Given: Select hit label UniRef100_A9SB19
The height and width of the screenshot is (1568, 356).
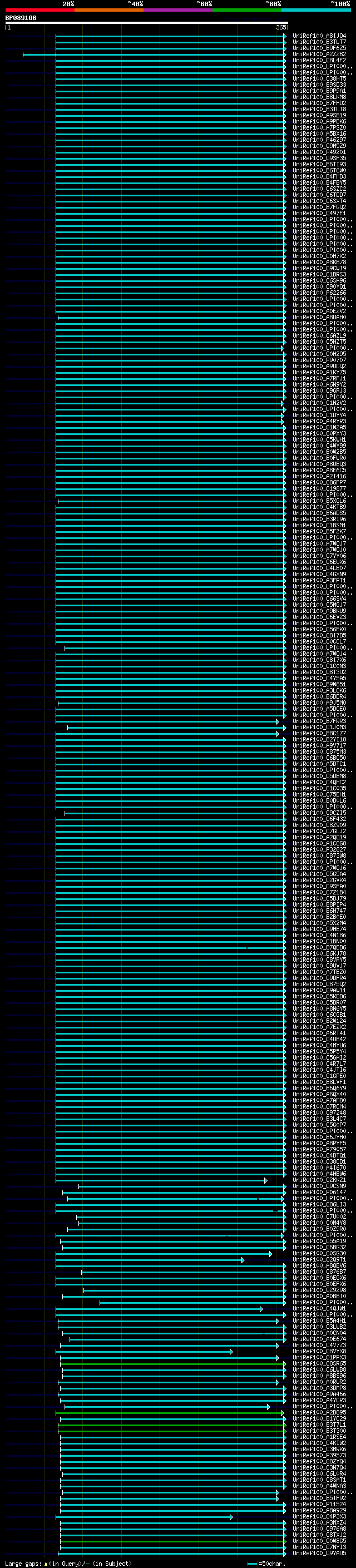Looking at the screenshot, I should pyautogui.click(x=319, y=116).
